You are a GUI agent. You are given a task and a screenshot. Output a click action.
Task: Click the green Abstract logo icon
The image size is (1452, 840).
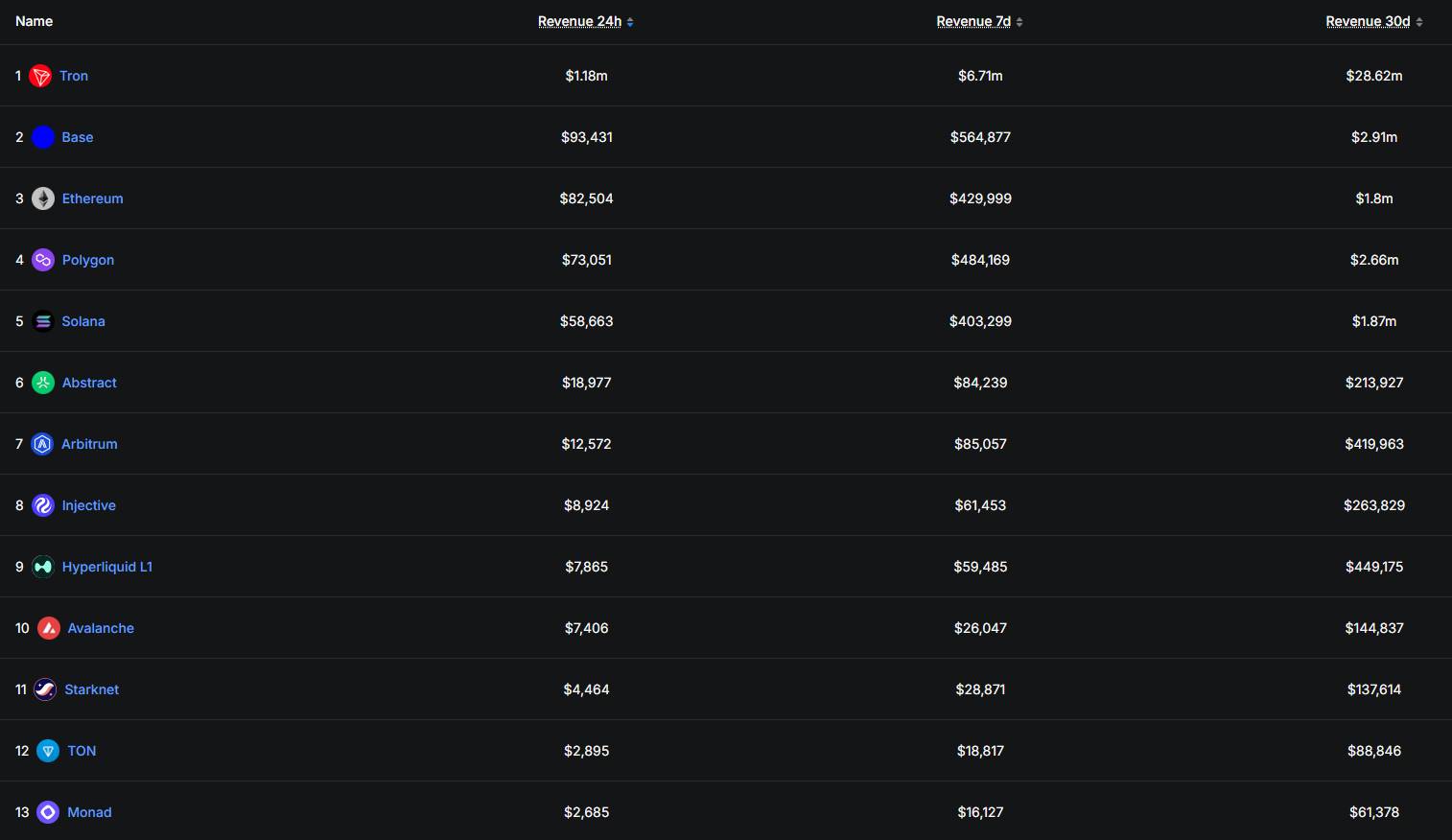pyautogui.click(x=43, y=383)
